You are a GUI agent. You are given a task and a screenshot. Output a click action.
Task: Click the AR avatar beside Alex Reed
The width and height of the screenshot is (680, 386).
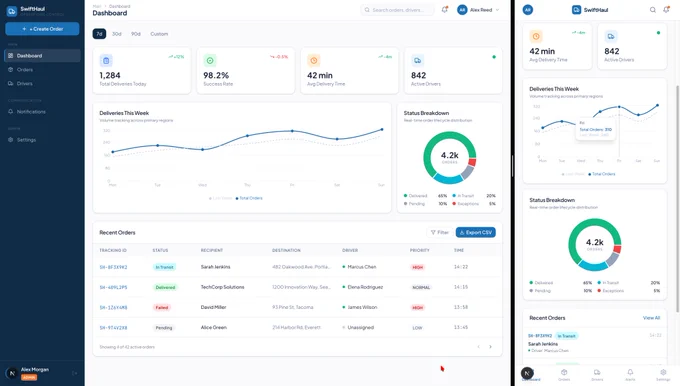[462, 10]
